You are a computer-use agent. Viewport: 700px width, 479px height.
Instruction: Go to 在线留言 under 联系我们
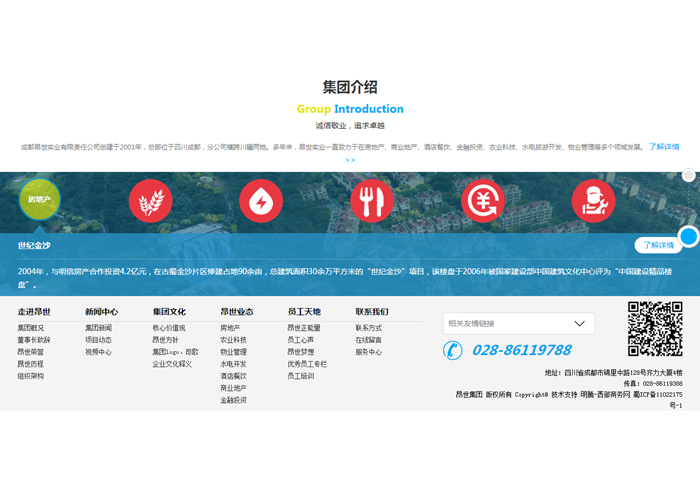368,340
